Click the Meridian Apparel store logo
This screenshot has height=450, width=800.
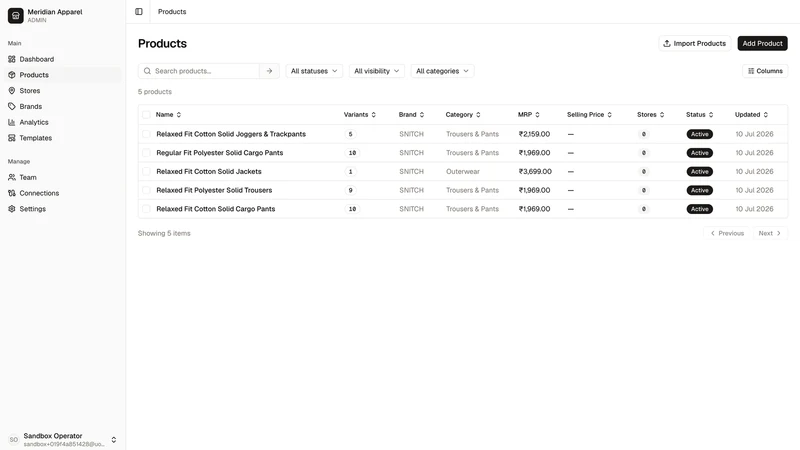(16, 15)
